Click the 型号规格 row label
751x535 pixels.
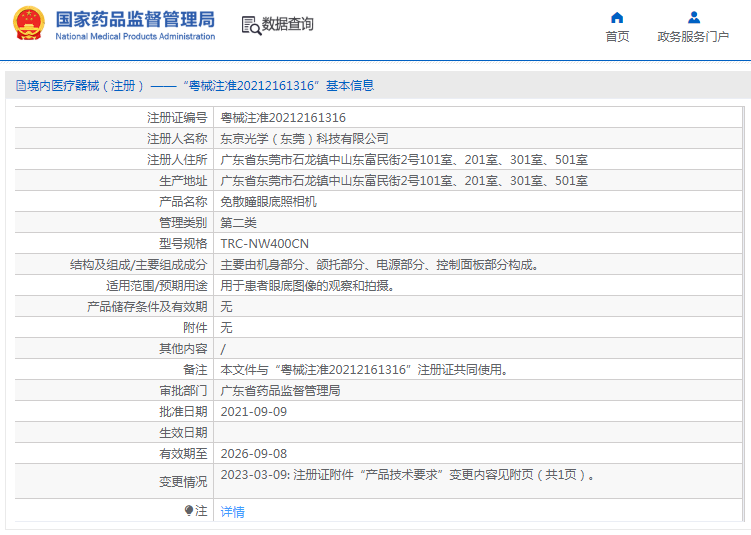(x=183, y=244)
